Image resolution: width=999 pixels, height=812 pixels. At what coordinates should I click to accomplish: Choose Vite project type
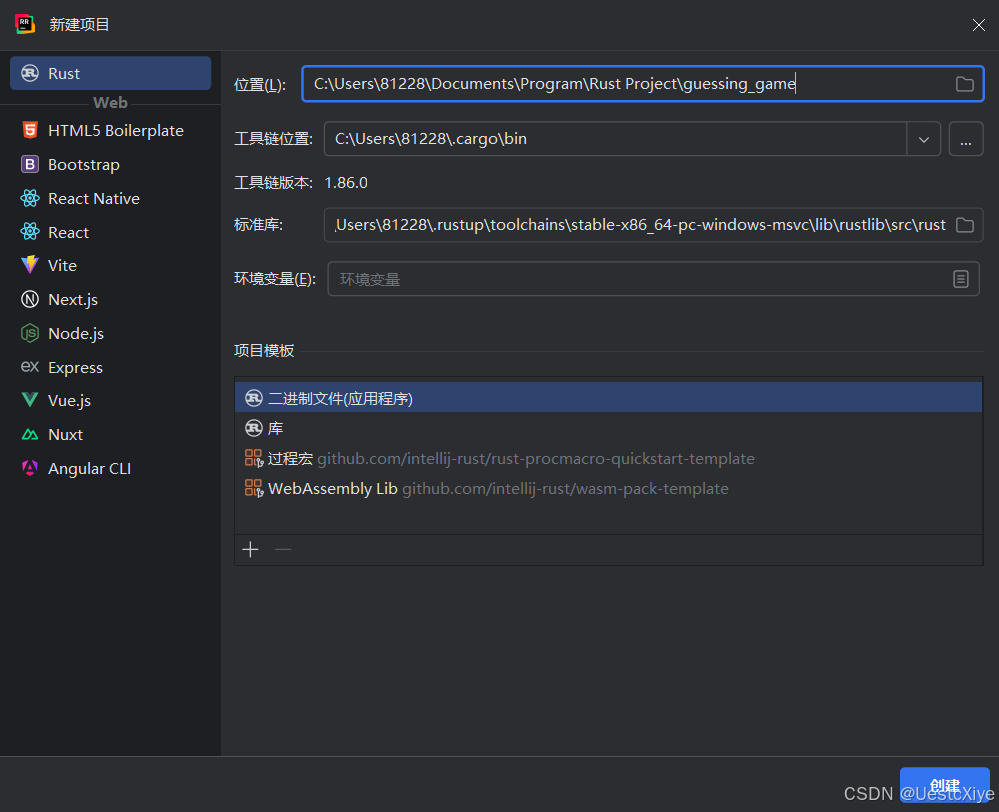[110, 265]
